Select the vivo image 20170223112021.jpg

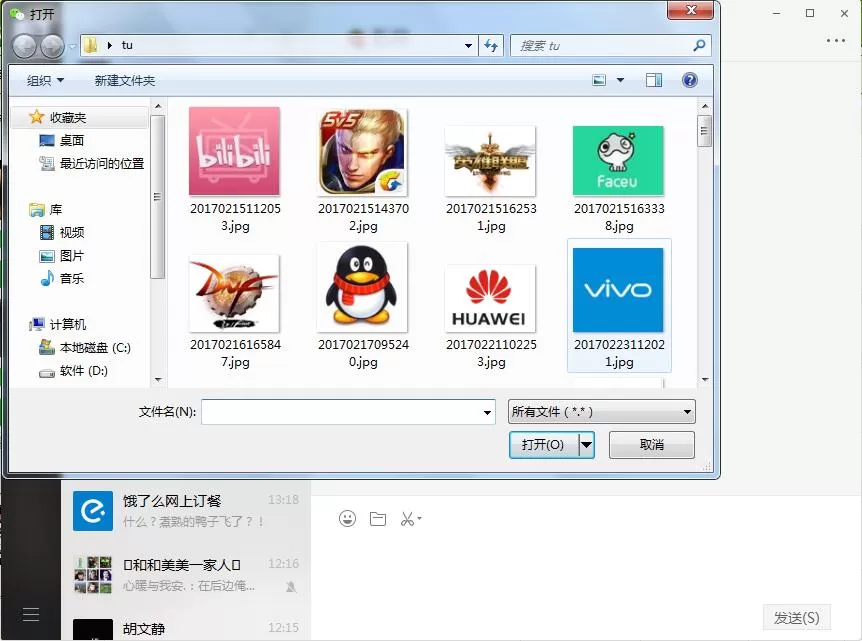[619, 306]
